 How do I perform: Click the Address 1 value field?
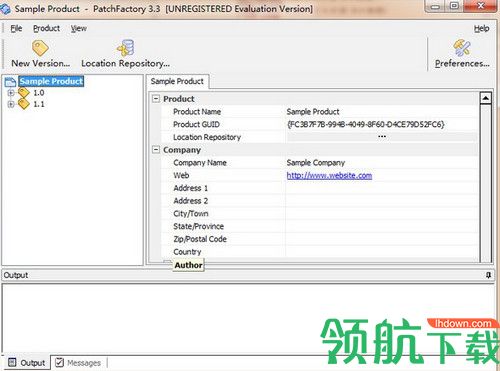point(382,188)
